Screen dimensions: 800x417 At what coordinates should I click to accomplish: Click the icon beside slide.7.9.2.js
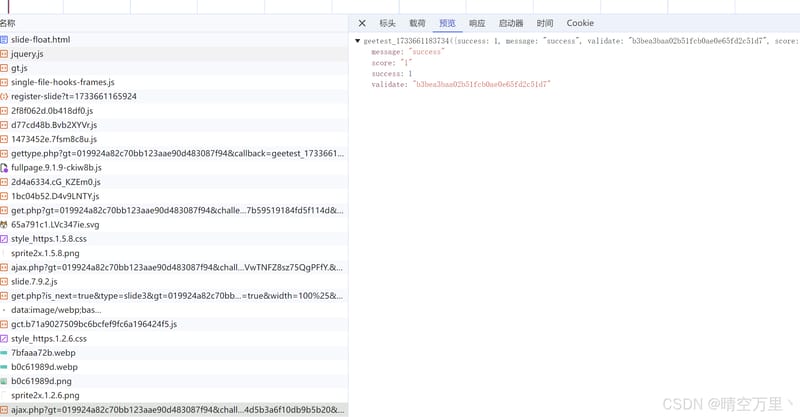4,281
